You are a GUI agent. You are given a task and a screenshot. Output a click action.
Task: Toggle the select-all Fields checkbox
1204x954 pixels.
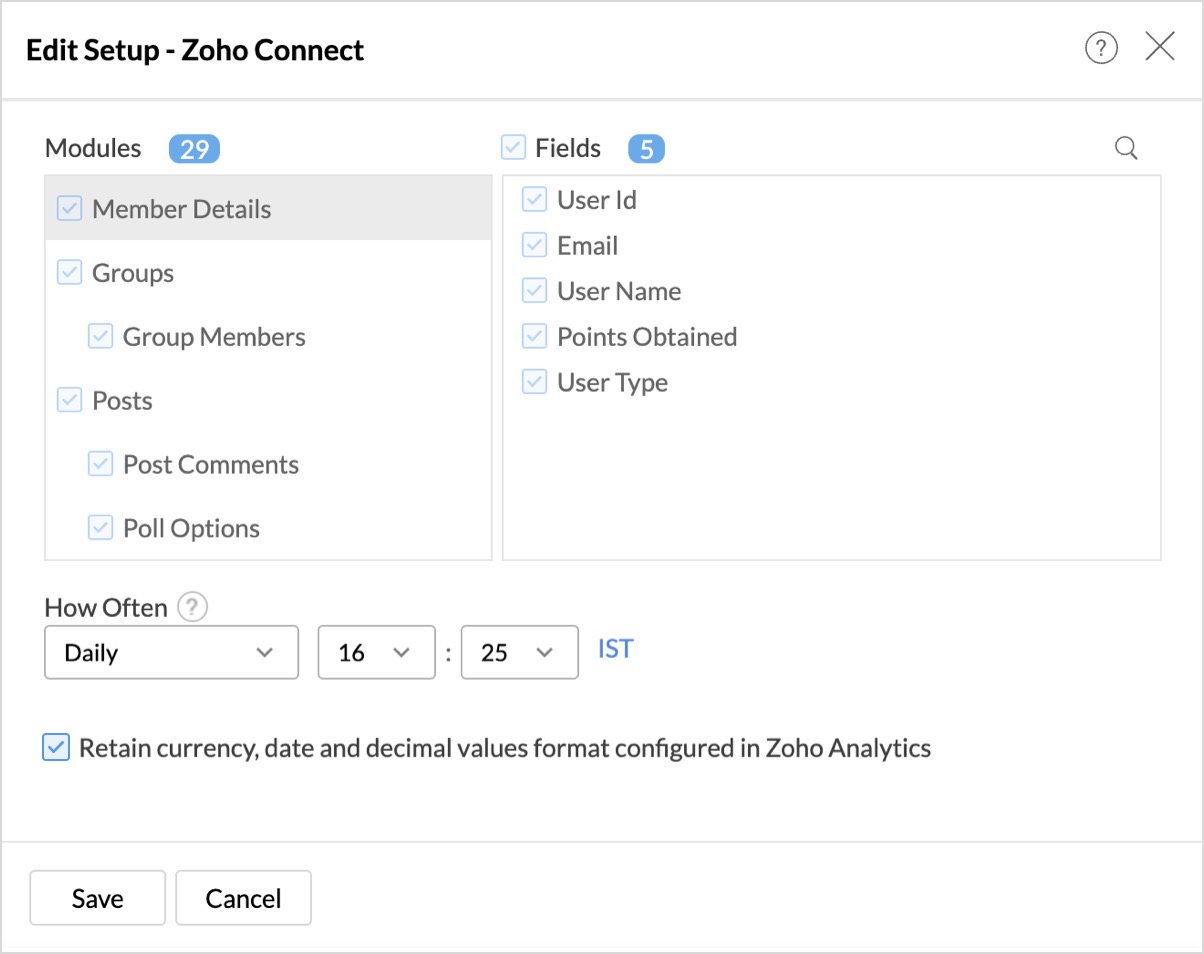click(x=513, y=149)
